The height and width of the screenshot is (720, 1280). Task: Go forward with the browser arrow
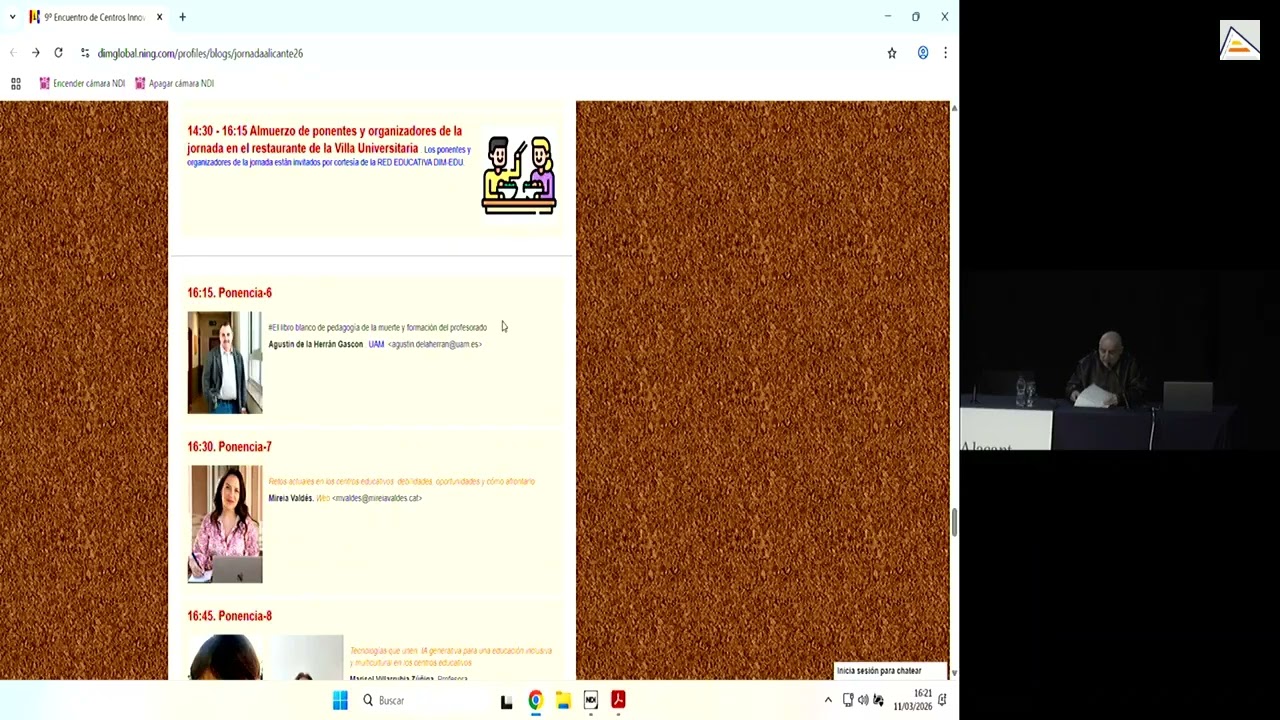[x=36, y=53]
